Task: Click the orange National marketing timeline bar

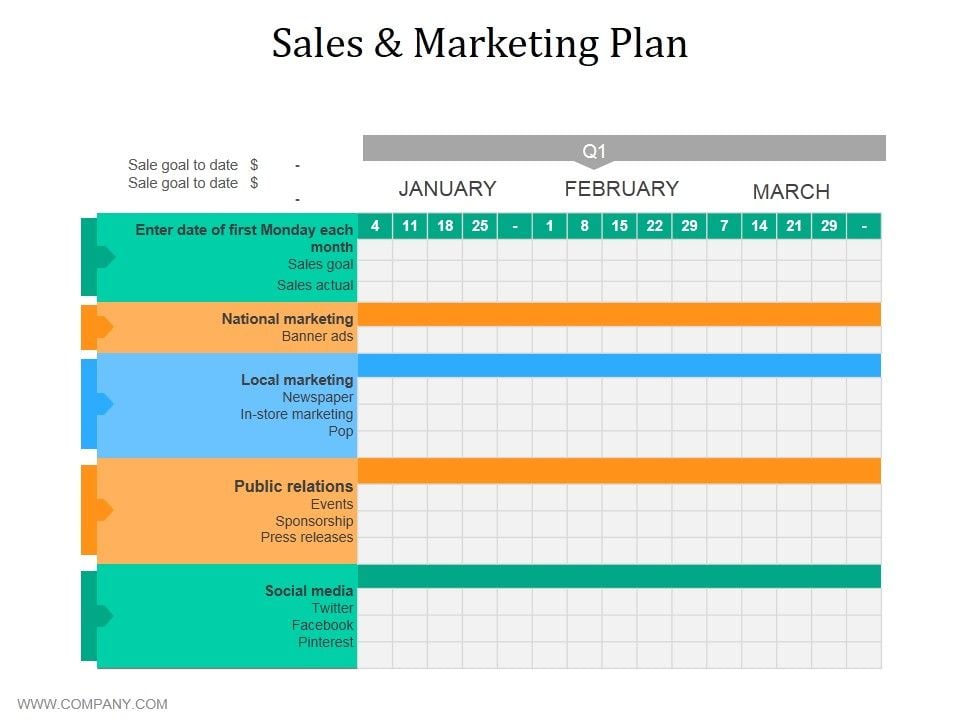Action: point(619,315)
